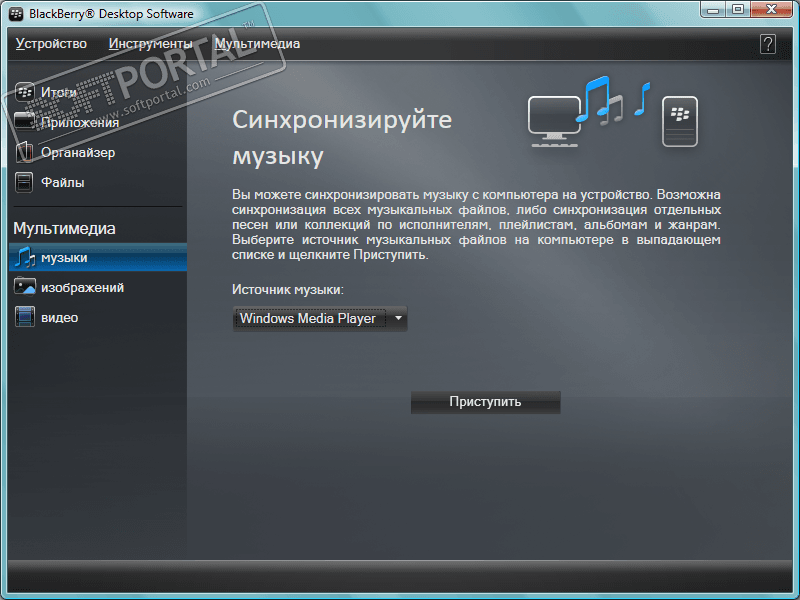Viewport: 800px width, 600px height.
Task: Open the Инструменты menu
Action: (150, 44)
